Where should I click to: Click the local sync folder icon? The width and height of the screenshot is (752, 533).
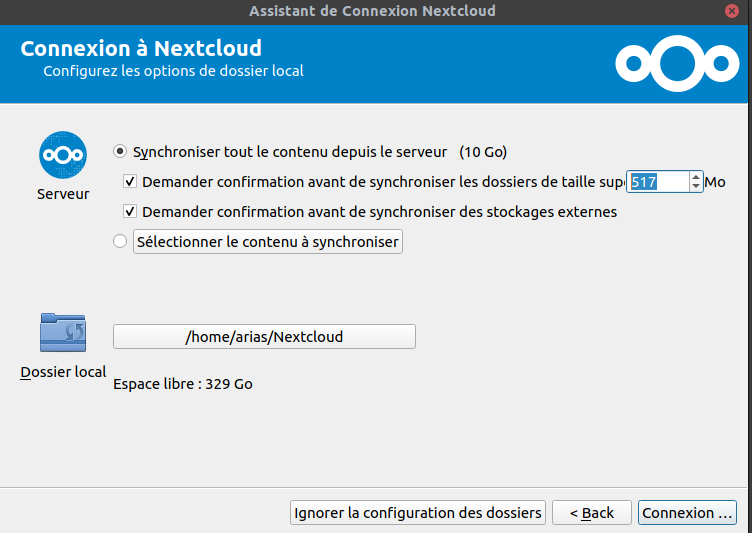point(63,332)
